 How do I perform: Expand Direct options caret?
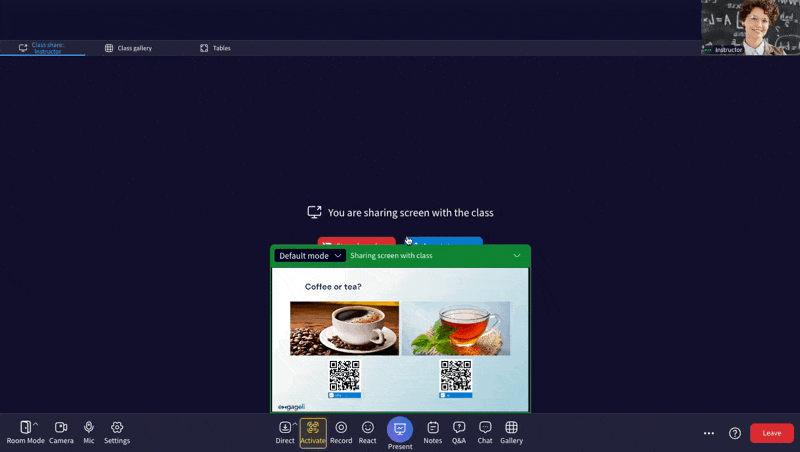pyautogui.click(x=295, y=424)
